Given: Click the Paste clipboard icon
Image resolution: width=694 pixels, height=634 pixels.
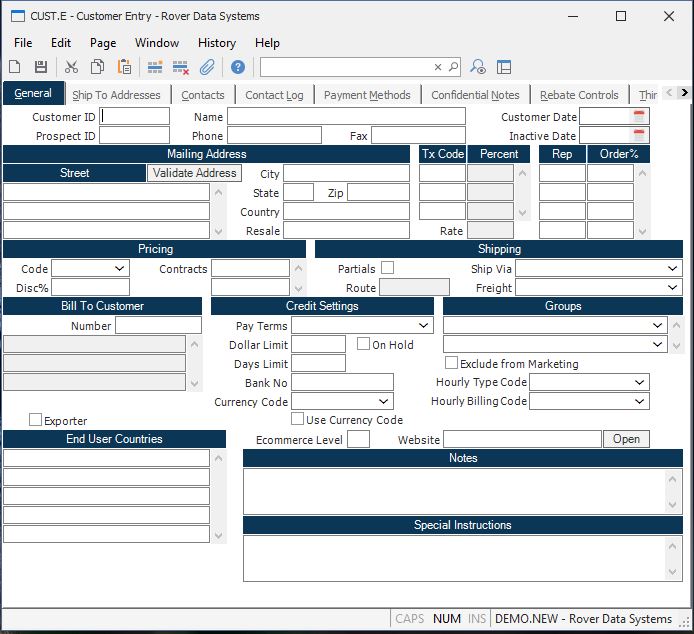Looking at the screenshot, I should coord(125,67).
